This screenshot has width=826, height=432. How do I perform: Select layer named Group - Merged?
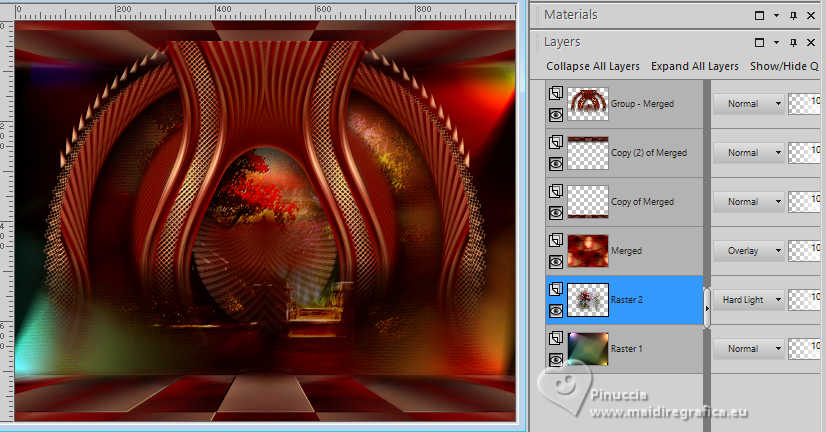[642, 104]
